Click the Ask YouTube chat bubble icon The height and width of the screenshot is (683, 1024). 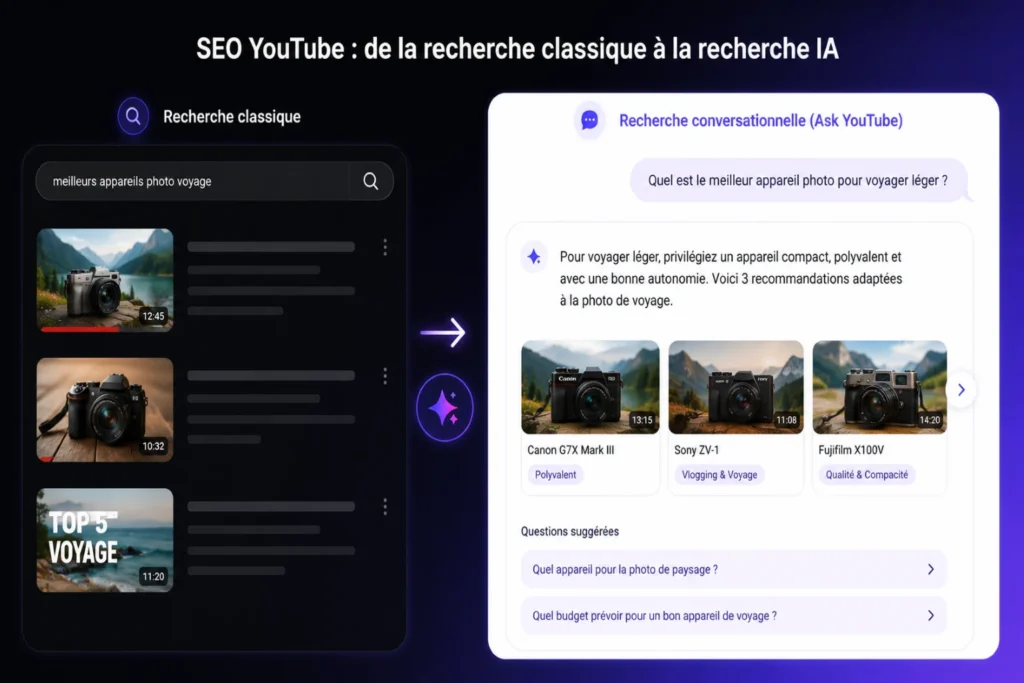[x=590, y=120]
